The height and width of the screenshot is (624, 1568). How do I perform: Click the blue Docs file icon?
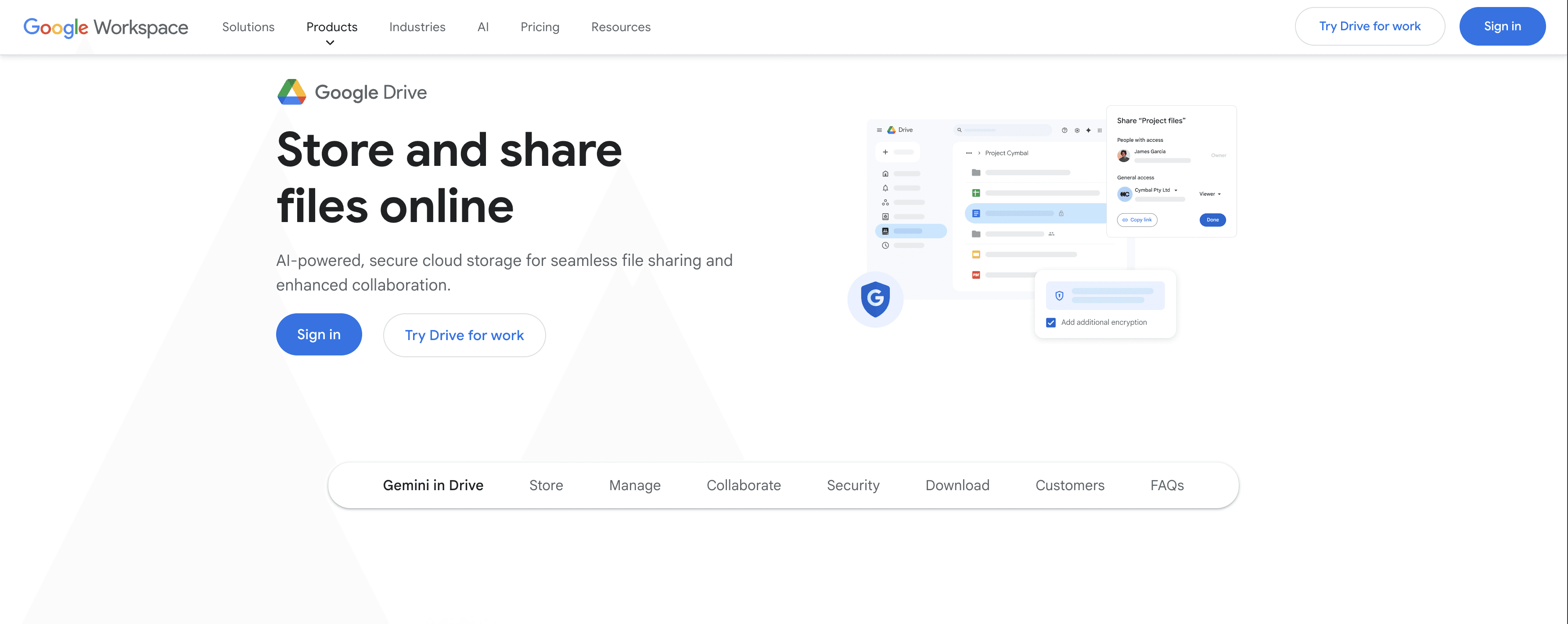click(x=976, y=214)
